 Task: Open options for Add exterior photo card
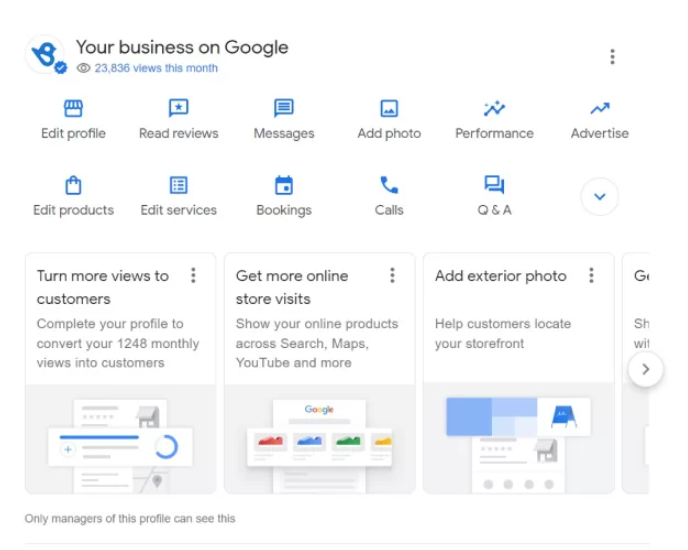pyautogui.click(x=591, y=276)
